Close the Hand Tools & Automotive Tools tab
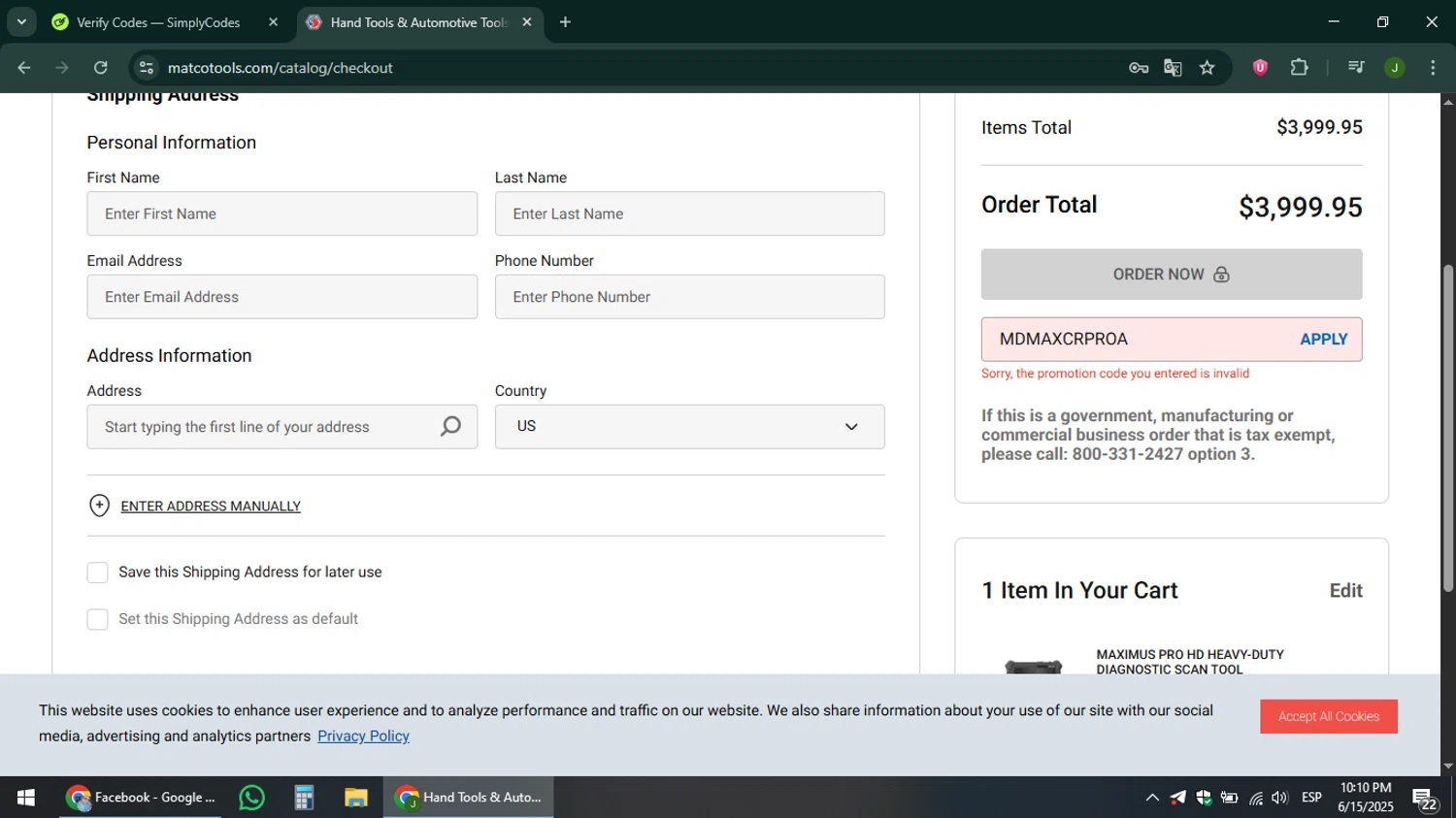Screen dimensions: 1456x818 [x=527, y=22]
